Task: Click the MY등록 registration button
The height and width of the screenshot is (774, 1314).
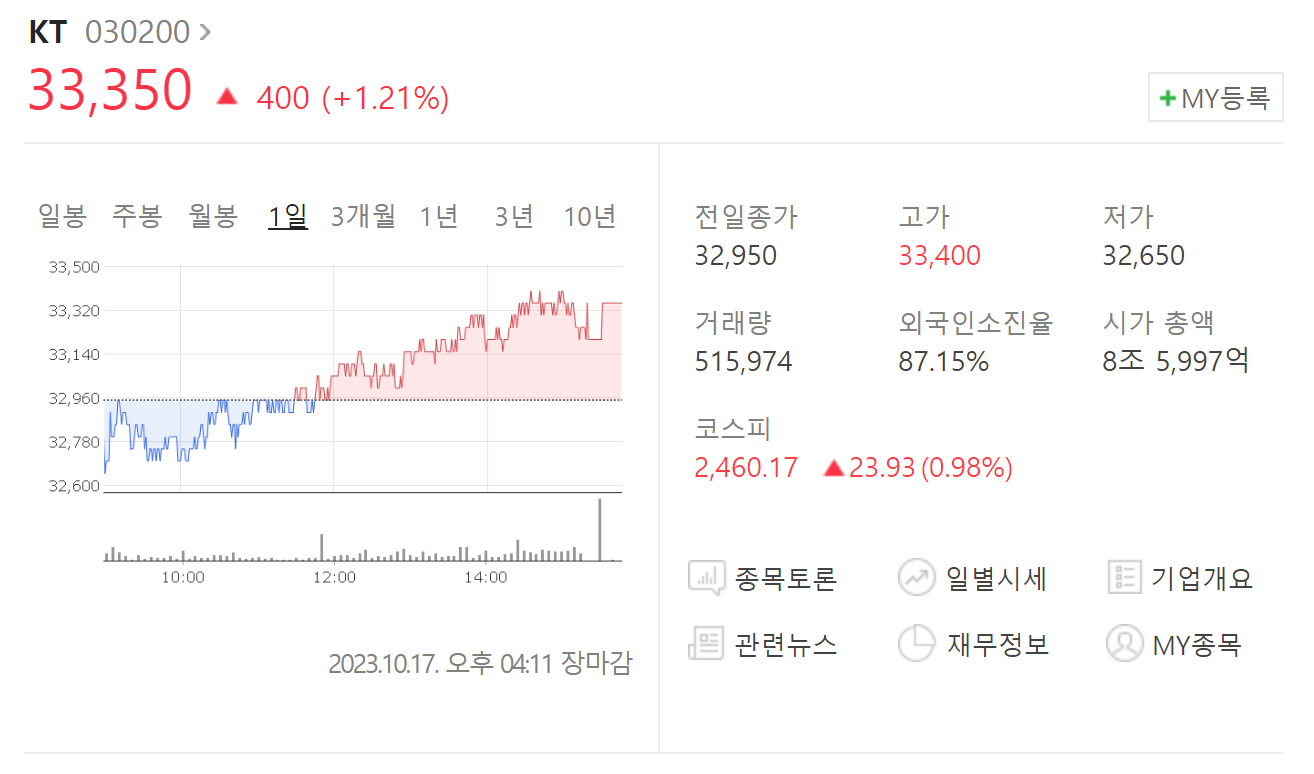Action: 1215,97
